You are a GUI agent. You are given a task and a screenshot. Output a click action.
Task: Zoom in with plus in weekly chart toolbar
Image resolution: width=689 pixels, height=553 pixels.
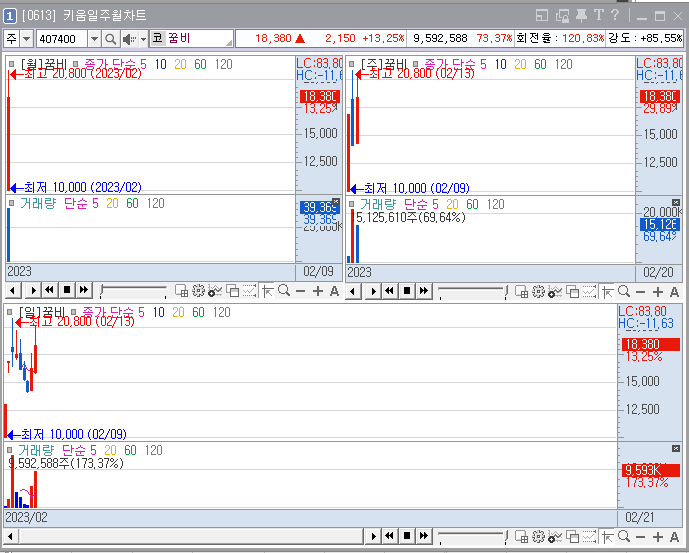658,292
